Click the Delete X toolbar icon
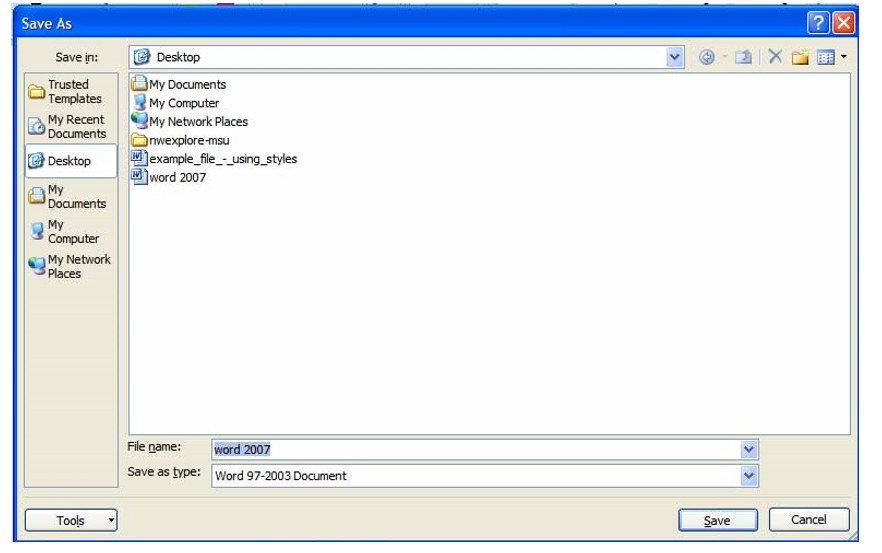 [775, 56]
